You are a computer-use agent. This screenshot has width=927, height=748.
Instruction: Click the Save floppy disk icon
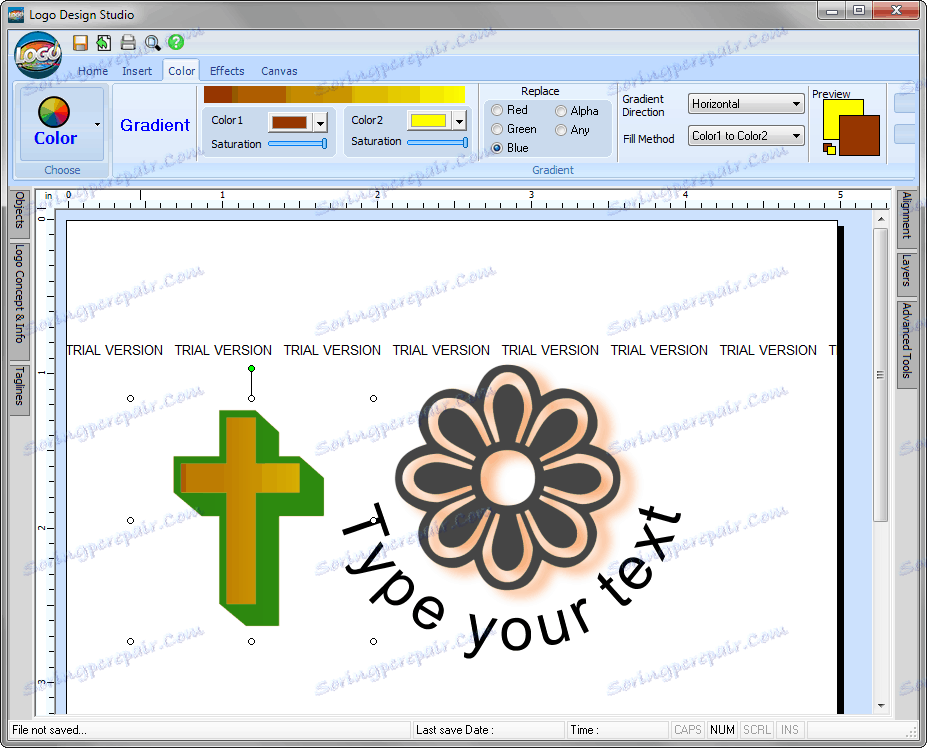(x=80, y=43)
